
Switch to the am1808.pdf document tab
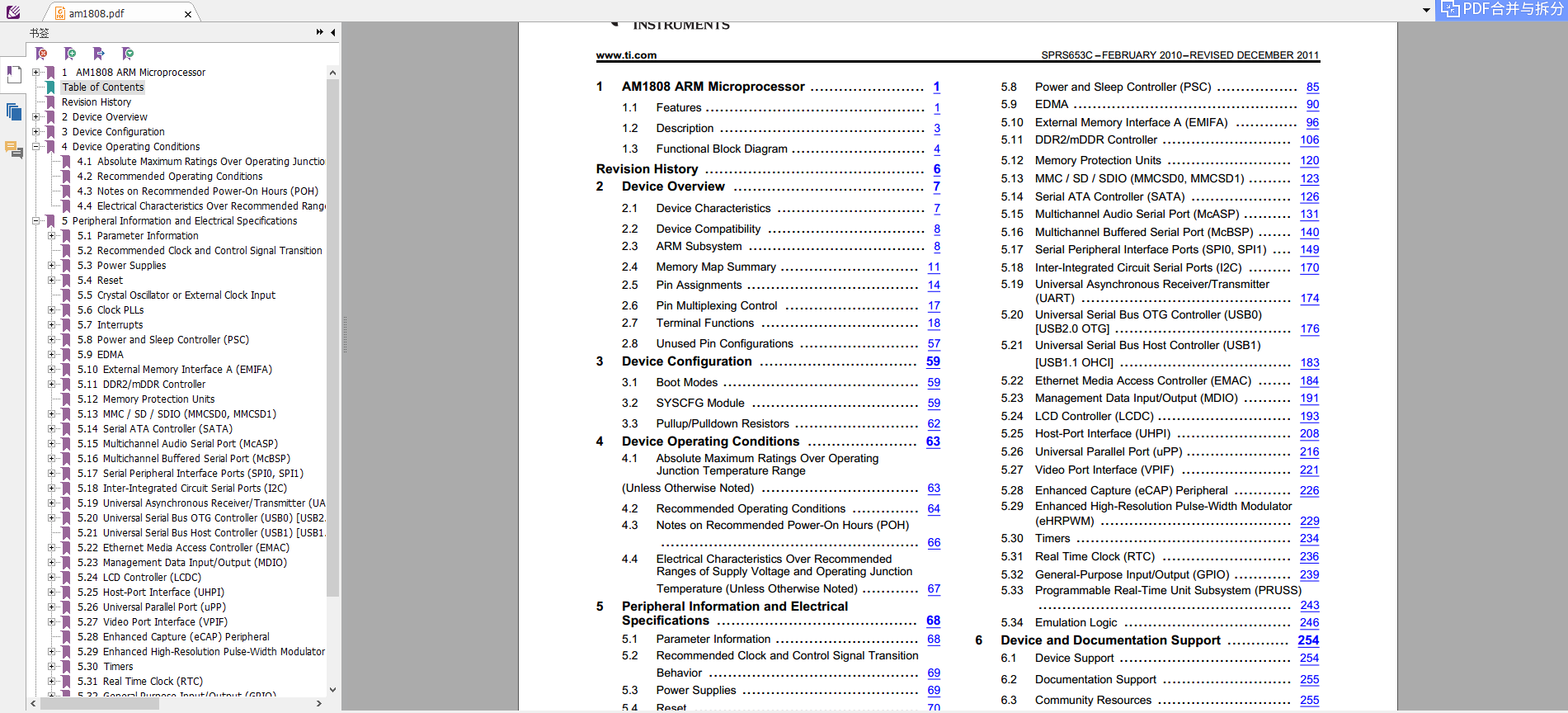pos(96,13)
